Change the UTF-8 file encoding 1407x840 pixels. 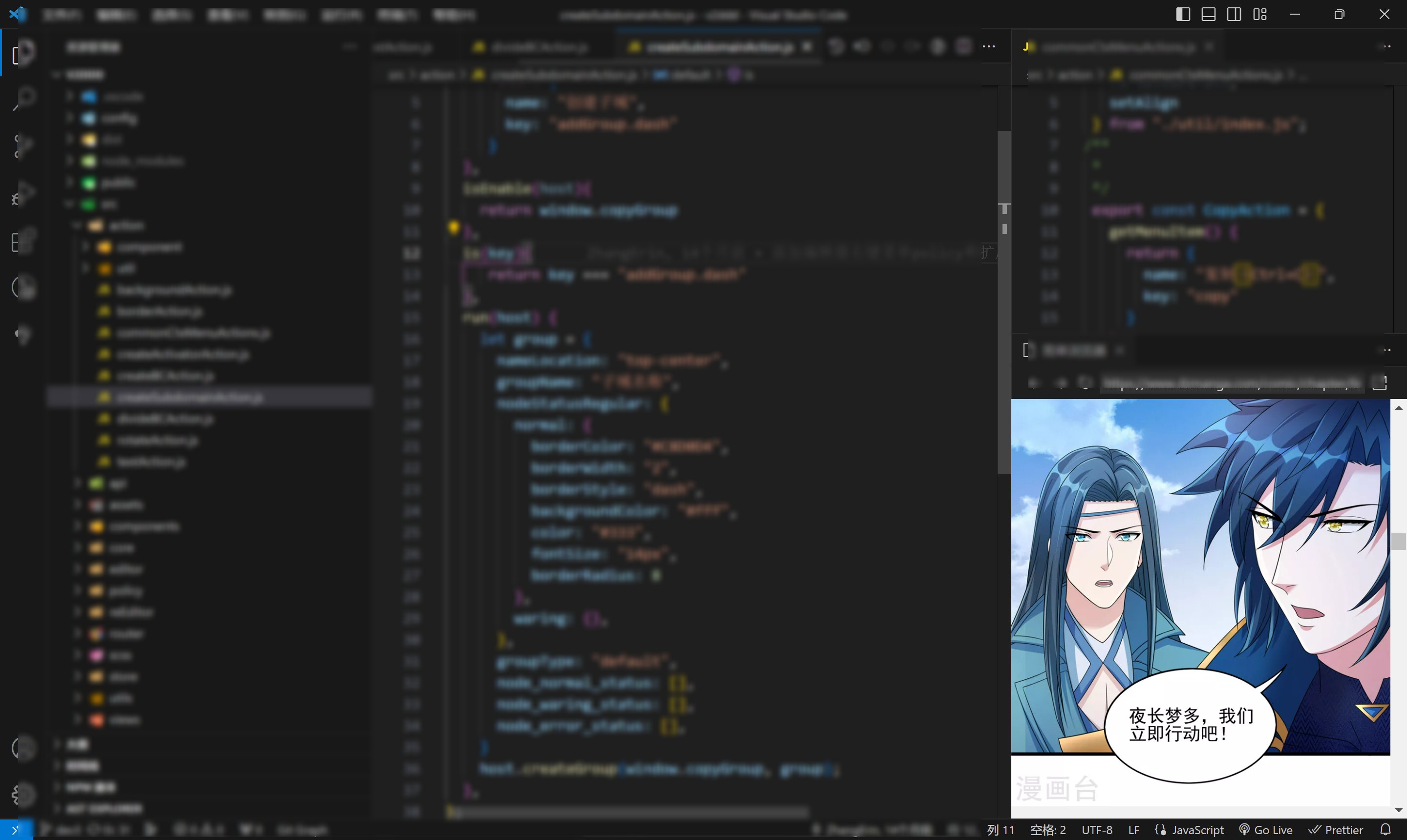pos(1097,830)
